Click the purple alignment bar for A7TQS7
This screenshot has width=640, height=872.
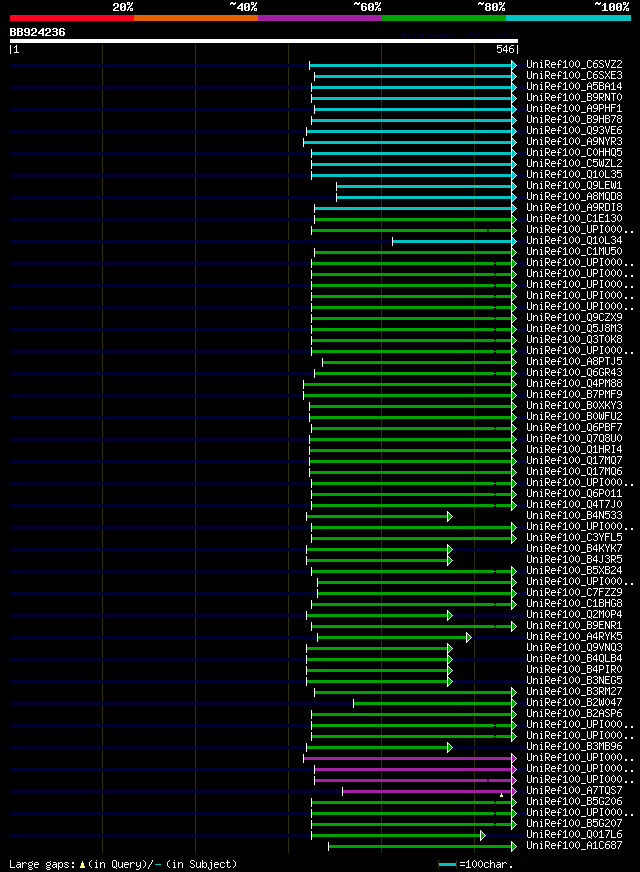[x=429, y=791]
